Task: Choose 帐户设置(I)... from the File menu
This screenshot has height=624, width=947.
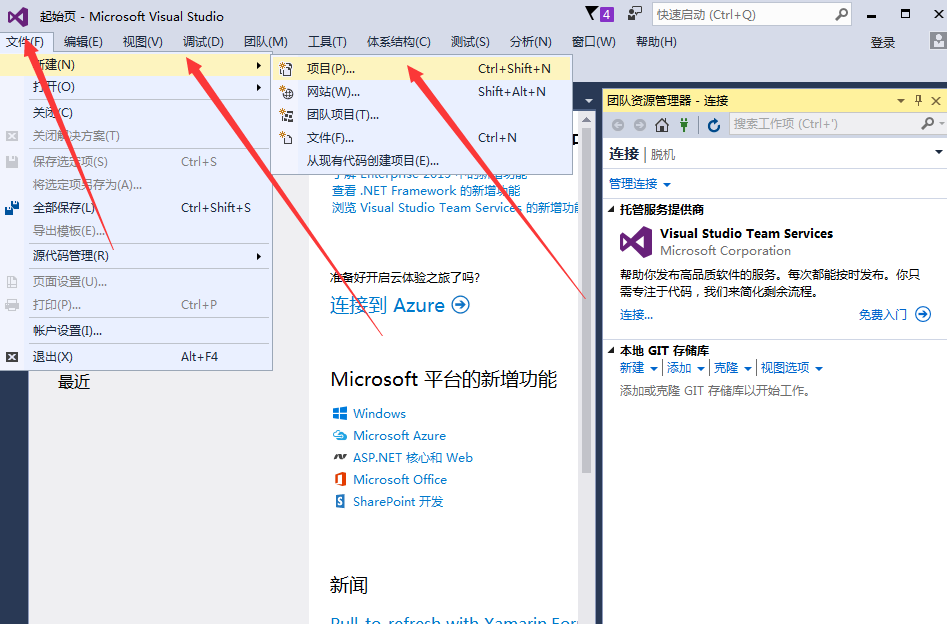Action: tap(135, 331)
